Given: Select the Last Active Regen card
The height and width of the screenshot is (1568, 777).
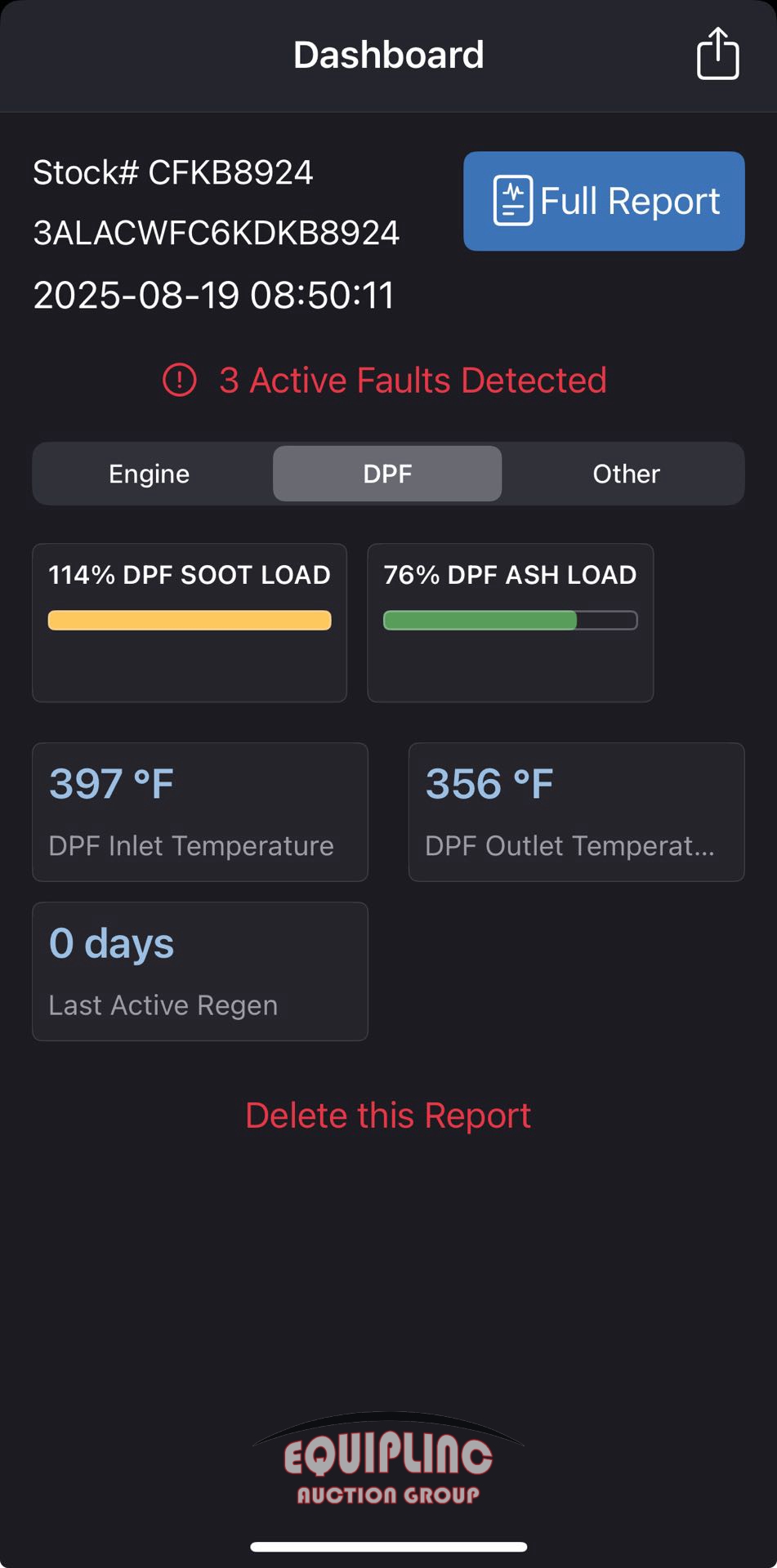Looking at the screenshot, I should [x=200, y=972].
